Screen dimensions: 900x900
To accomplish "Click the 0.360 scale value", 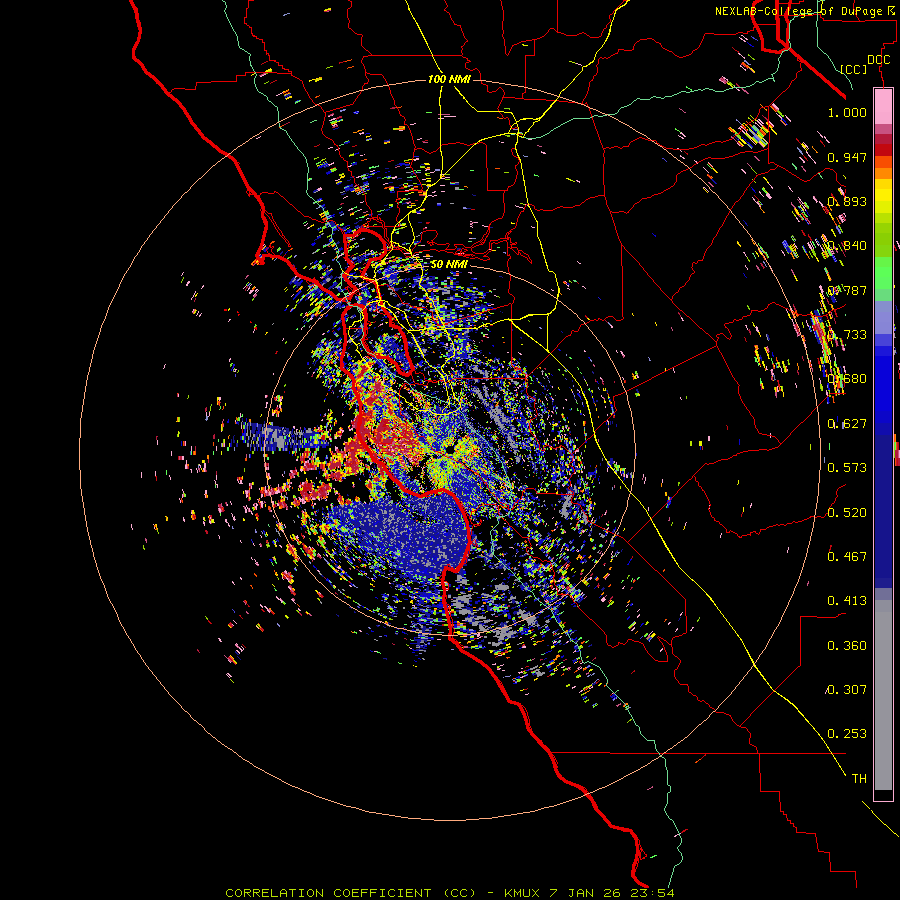I will pos(847,646).
